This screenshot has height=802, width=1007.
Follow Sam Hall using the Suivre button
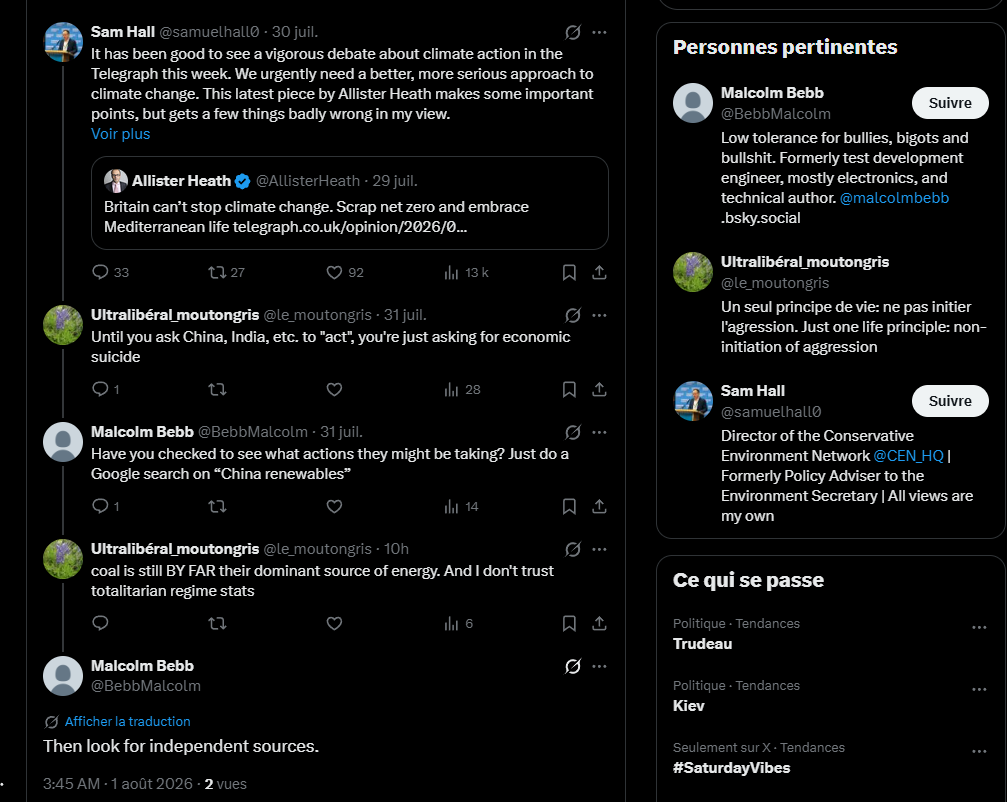tap(950, 401)
